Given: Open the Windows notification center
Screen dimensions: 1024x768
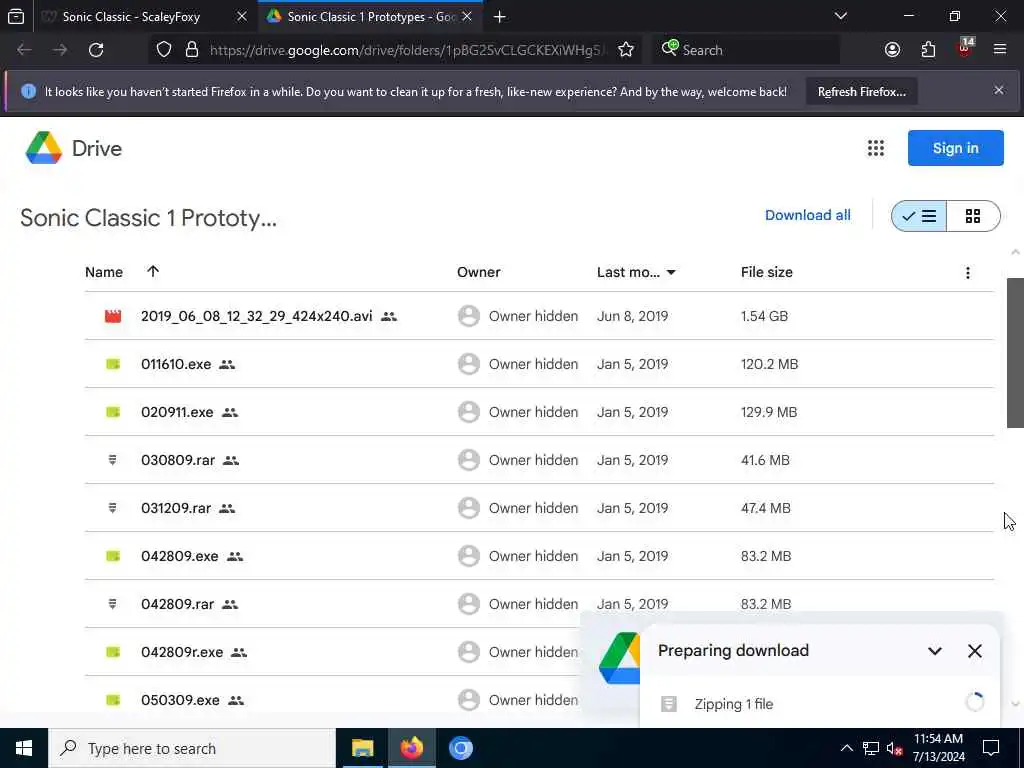Looking at the screenshot, I should tap(991, 748).
